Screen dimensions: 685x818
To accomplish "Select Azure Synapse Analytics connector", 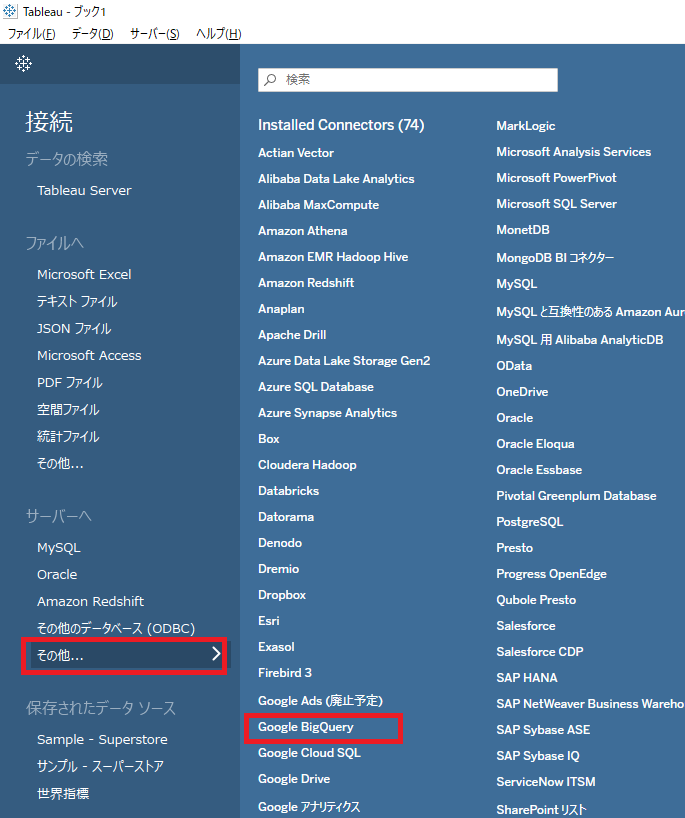I will click(x=327, y=413).
